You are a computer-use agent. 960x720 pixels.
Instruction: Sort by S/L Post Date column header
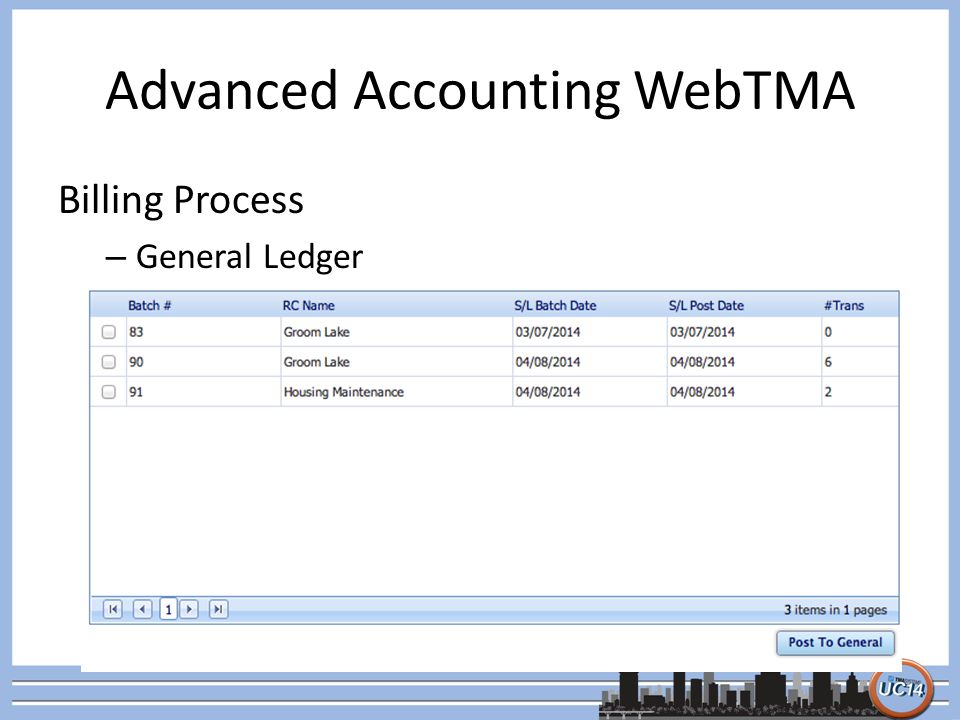pos(706,306)
